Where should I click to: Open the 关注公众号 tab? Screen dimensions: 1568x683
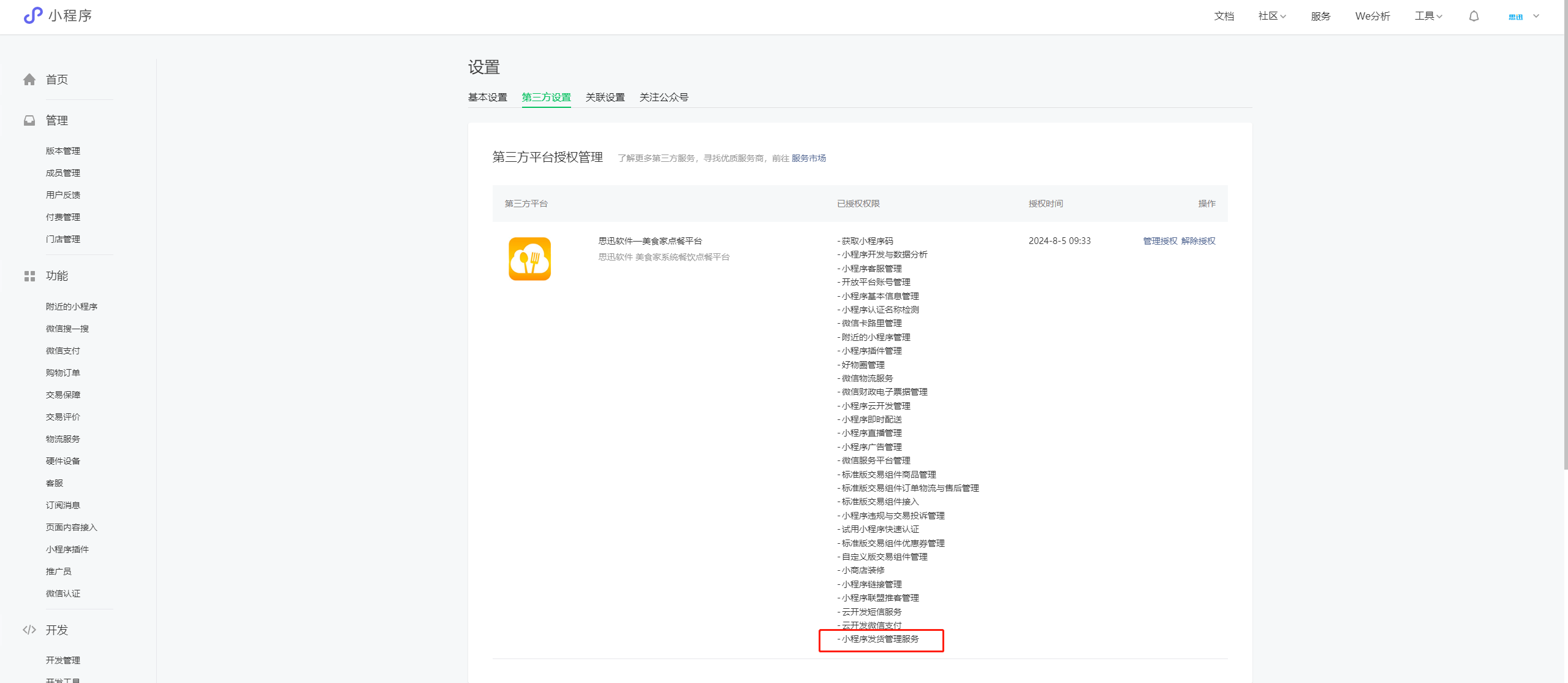[664, 97]
